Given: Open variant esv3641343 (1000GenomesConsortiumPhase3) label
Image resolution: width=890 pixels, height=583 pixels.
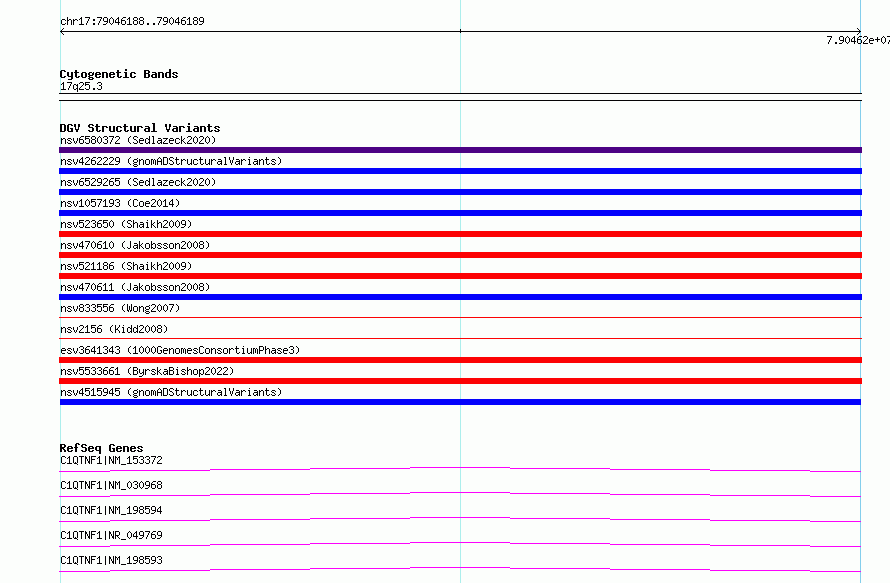Looking at the screenshot, I should pyautogui.click(x=180, y=350).
